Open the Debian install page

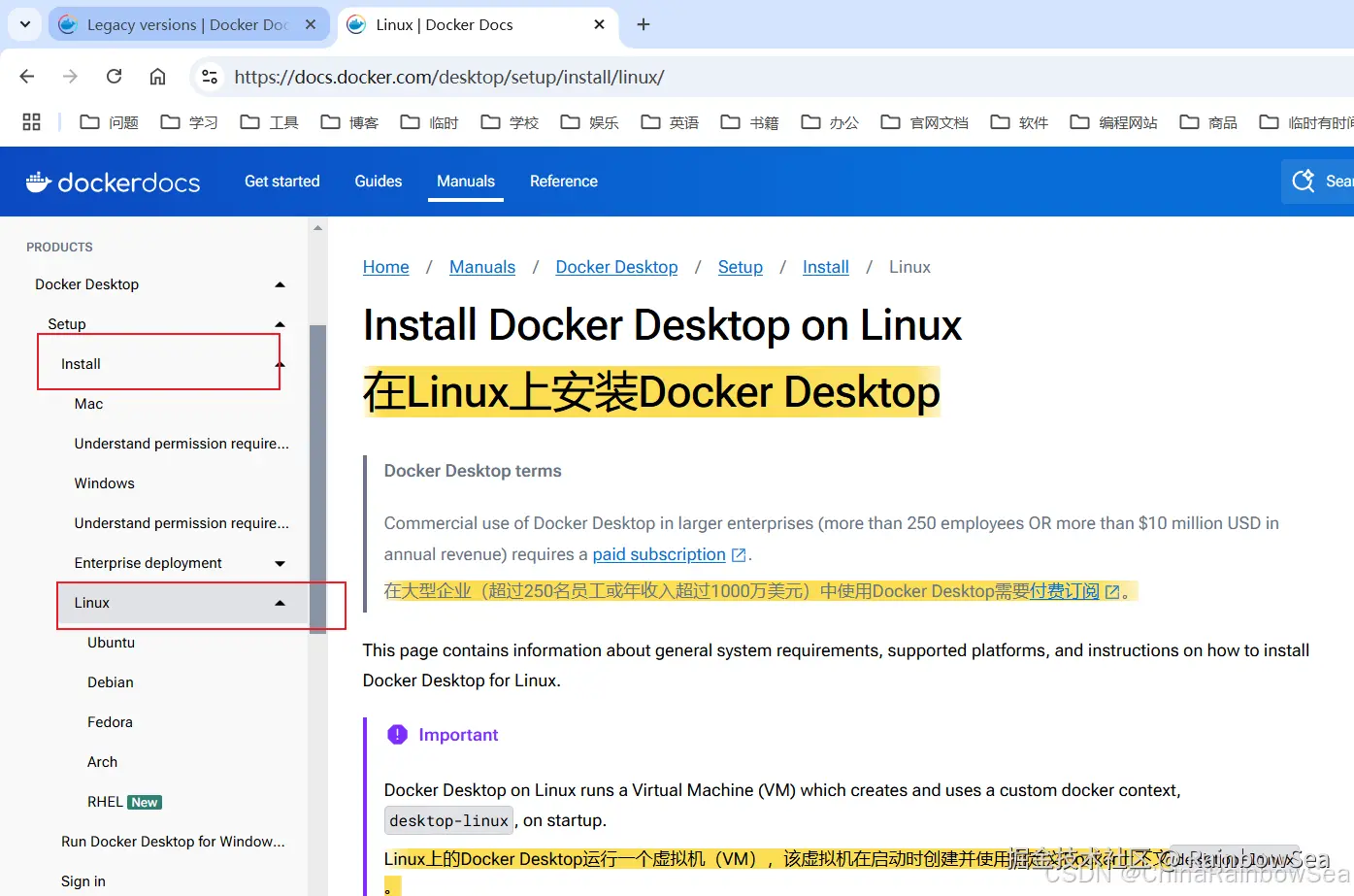tap(110, 682)
